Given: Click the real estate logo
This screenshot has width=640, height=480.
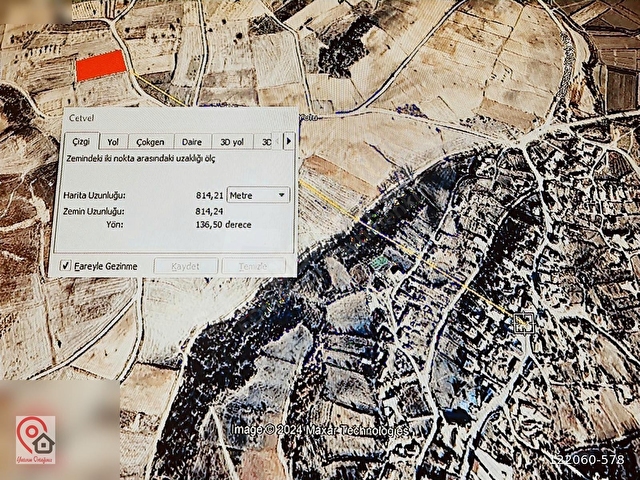Looking at the screenshot, I should pos(36,440).
